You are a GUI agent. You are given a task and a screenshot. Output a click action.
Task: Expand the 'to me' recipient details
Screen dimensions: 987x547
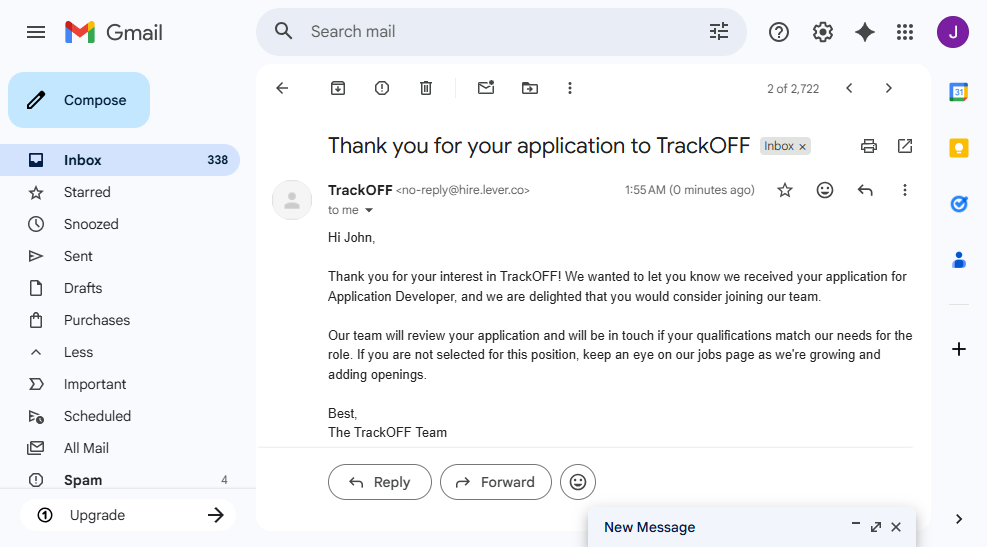click(x=369, y=211)
